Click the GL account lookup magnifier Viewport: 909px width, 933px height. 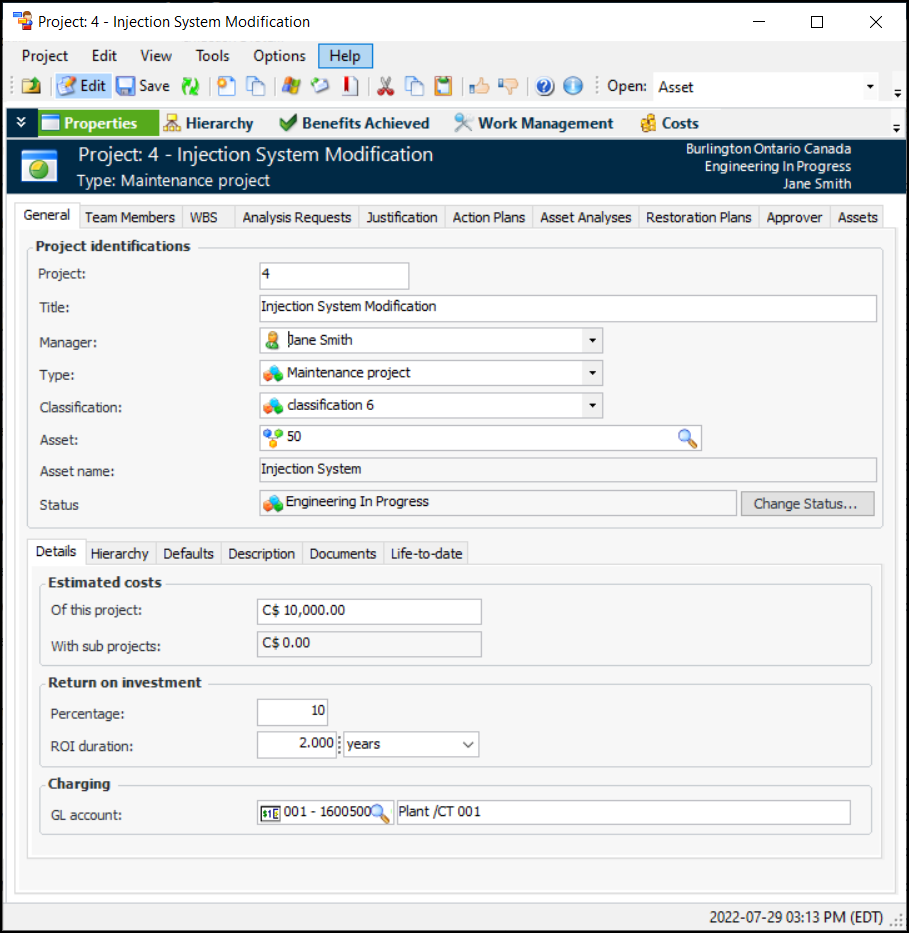click(x=380, y=813)
